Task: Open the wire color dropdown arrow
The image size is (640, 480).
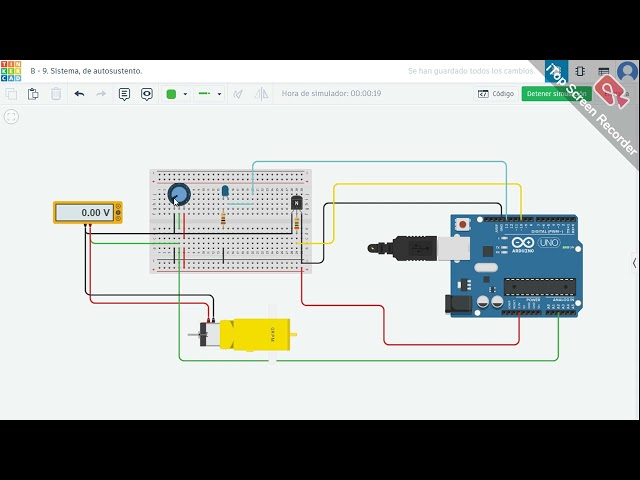Action: (185, 94)
